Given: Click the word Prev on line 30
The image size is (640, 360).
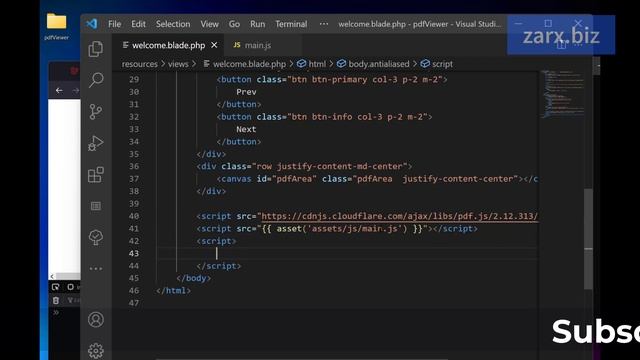Looking at the screenshot, I should (x=246, y=92).
